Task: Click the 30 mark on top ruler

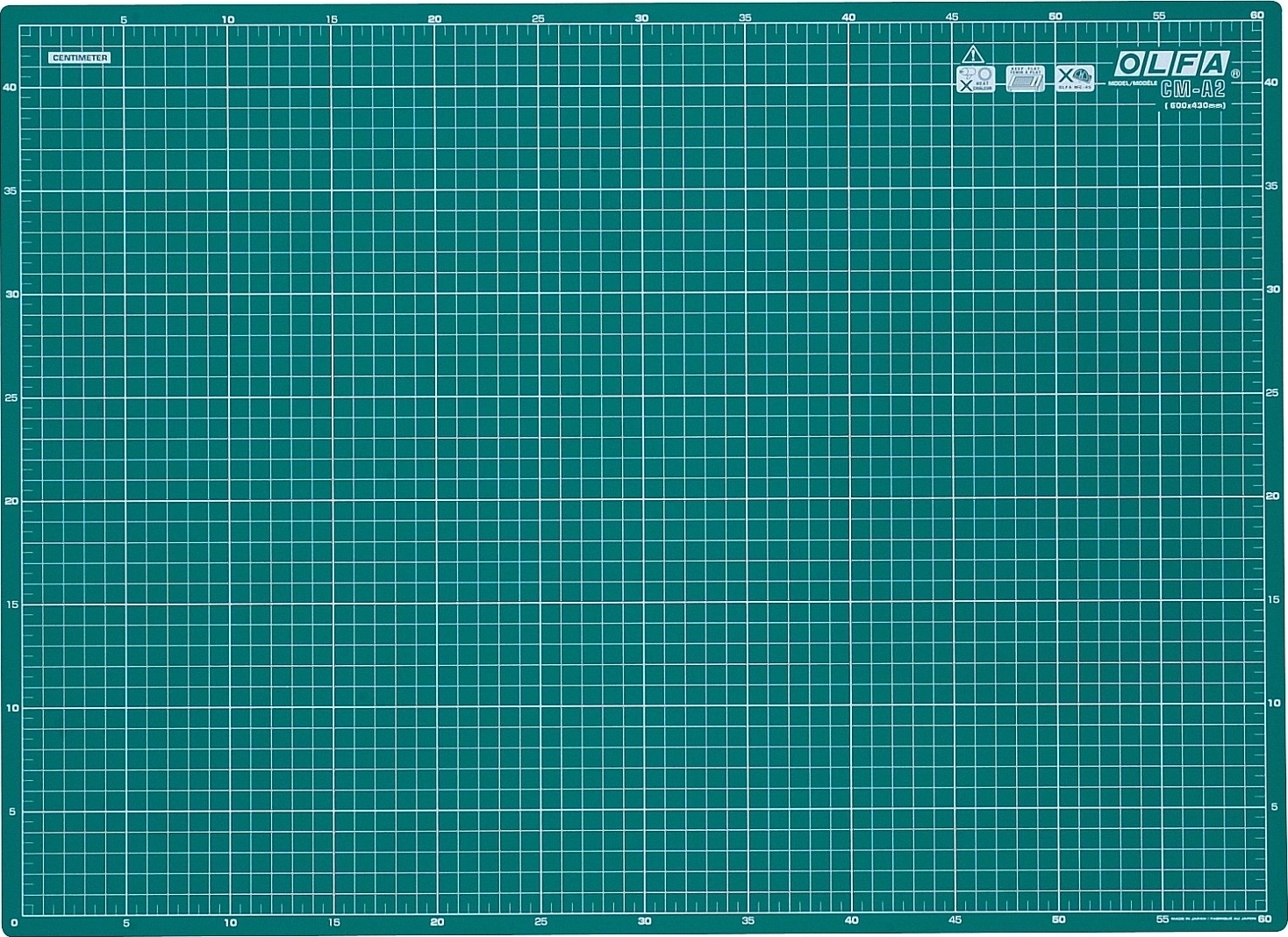Action: coord(641,18)
